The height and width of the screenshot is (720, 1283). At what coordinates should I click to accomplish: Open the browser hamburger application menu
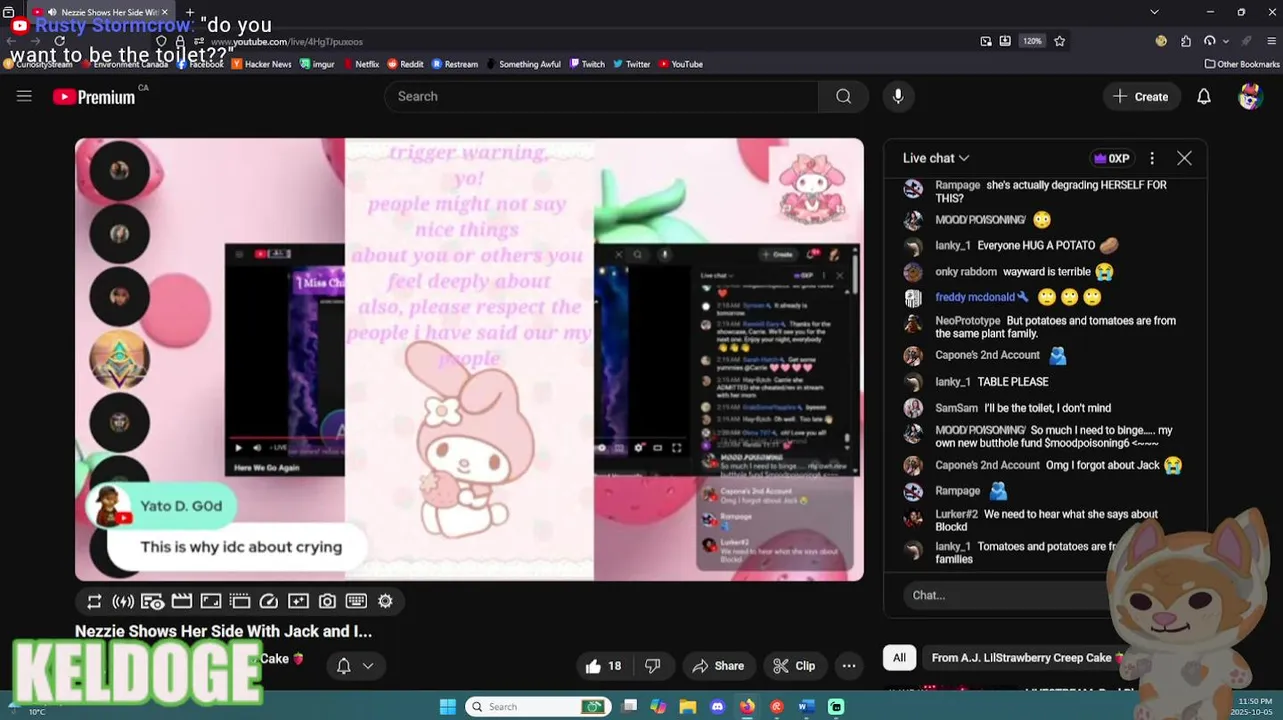click(x=1271, y=41)
